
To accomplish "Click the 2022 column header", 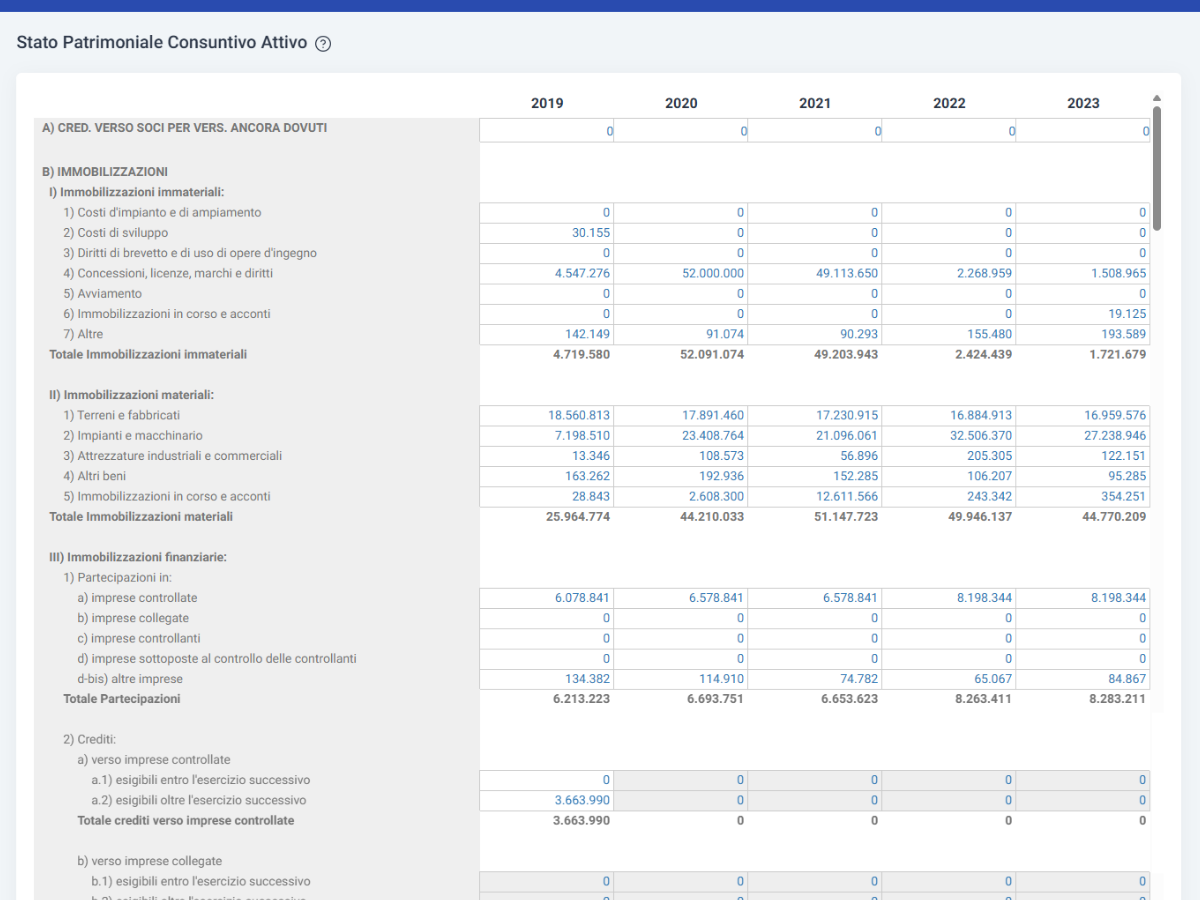I will click(x=949, y=103).
